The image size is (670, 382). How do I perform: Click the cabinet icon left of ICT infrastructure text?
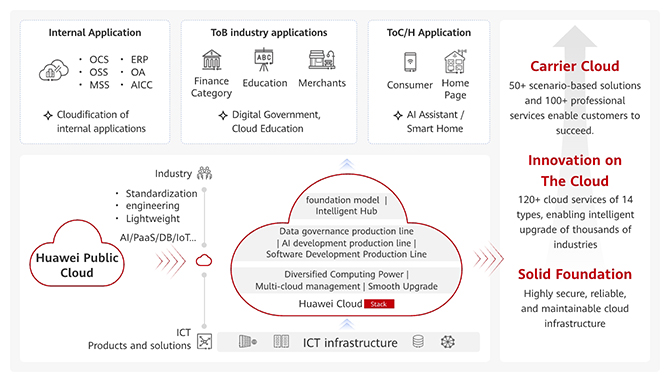(281, 342)
